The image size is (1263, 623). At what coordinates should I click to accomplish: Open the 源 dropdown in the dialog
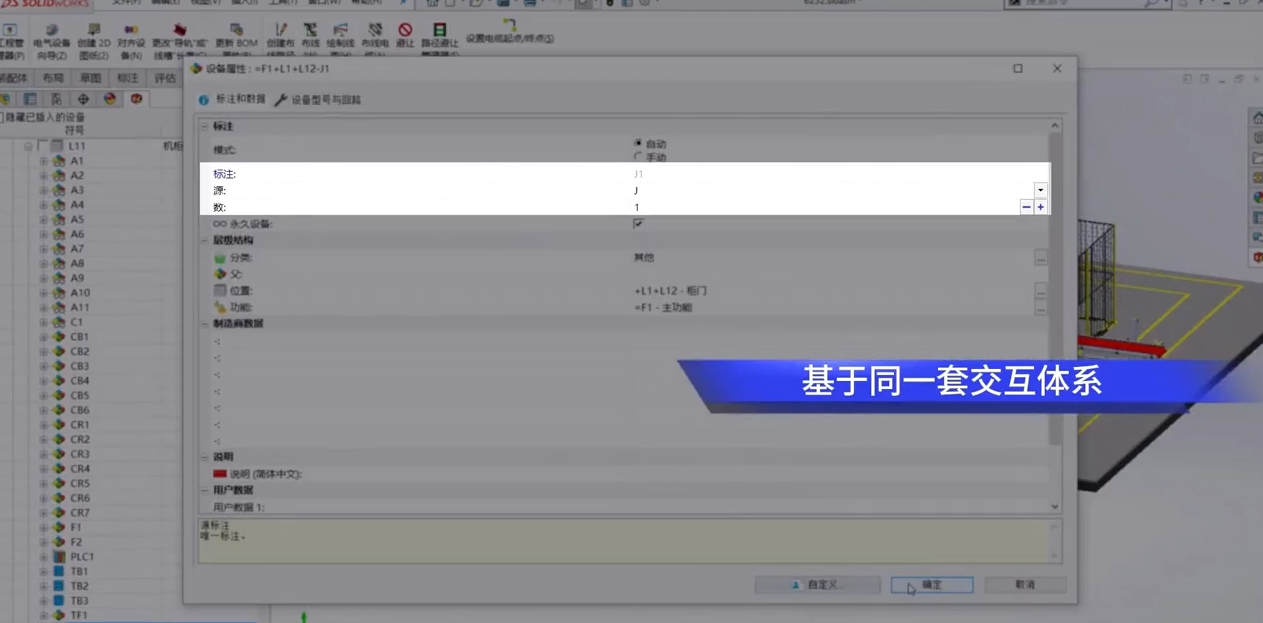click(1040, 190)
